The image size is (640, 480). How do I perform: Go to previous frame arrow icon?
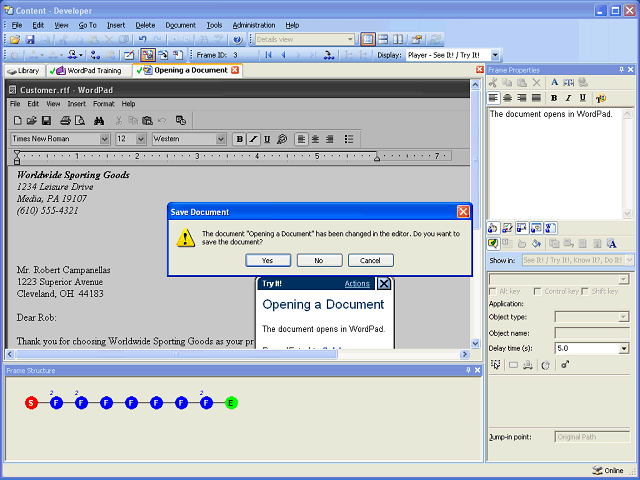tap(283, 55)
